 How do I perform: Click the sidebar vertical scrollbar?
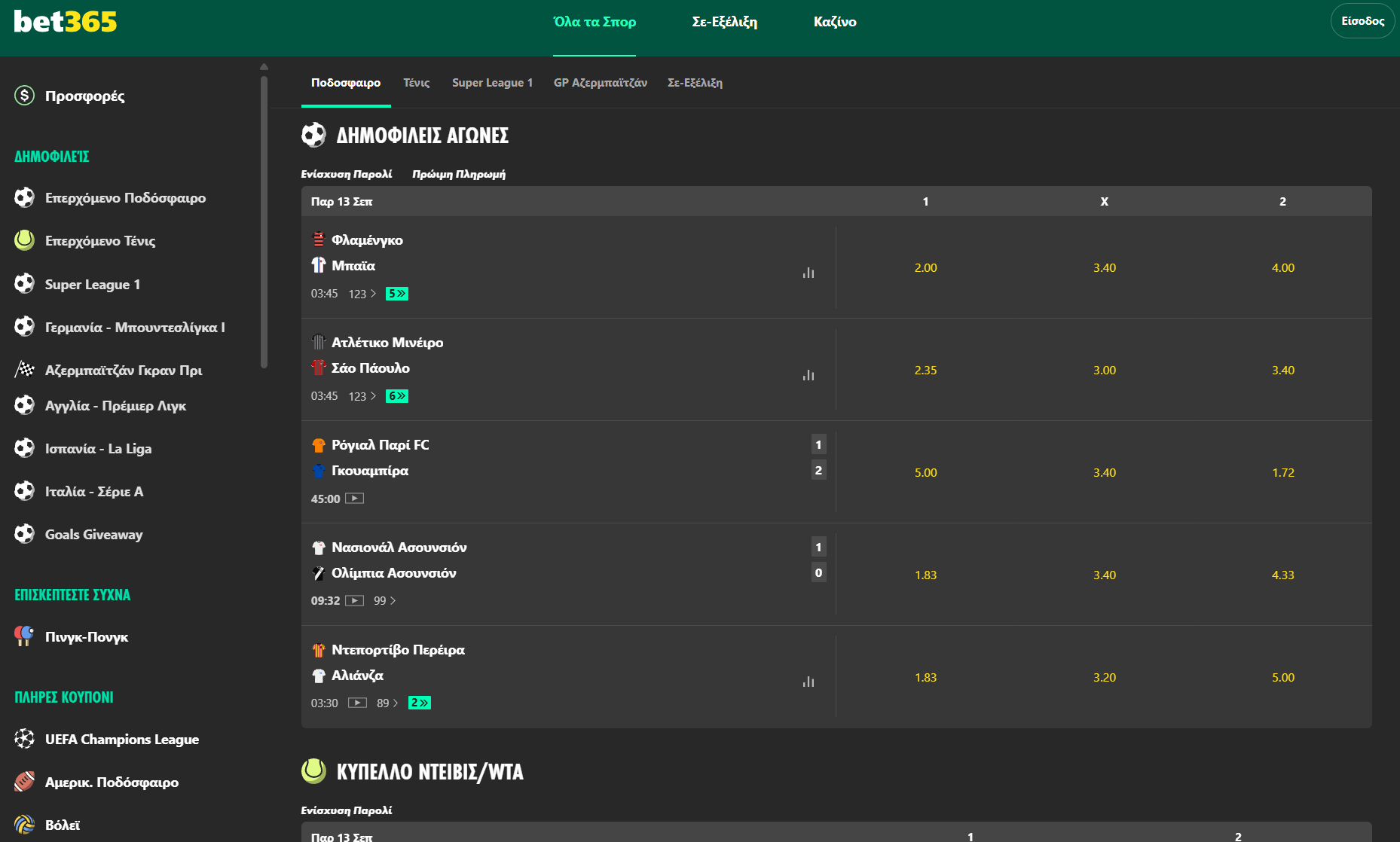point(264,221)
